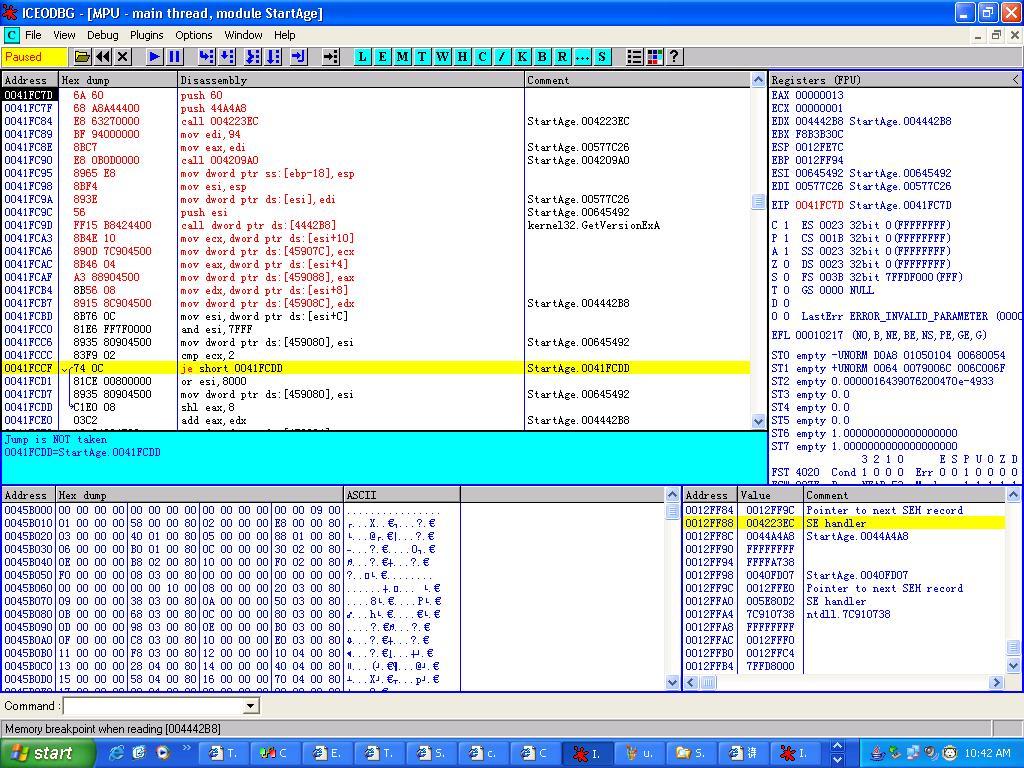Pause execution using the pause icon
This screenshot has width=1024, height=768.
[174, 57]
